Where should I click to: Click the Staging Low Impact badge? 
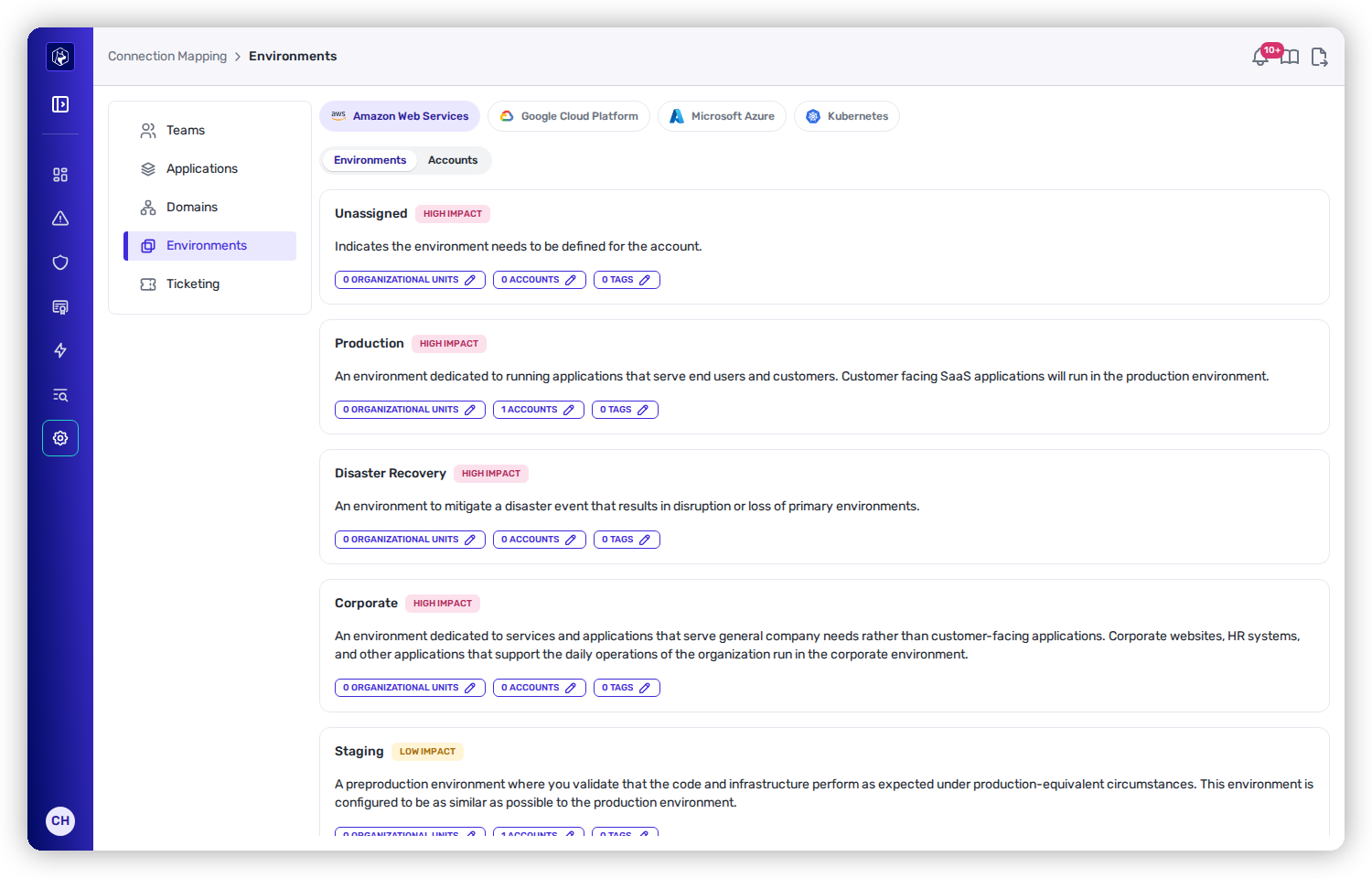(427, 752)
